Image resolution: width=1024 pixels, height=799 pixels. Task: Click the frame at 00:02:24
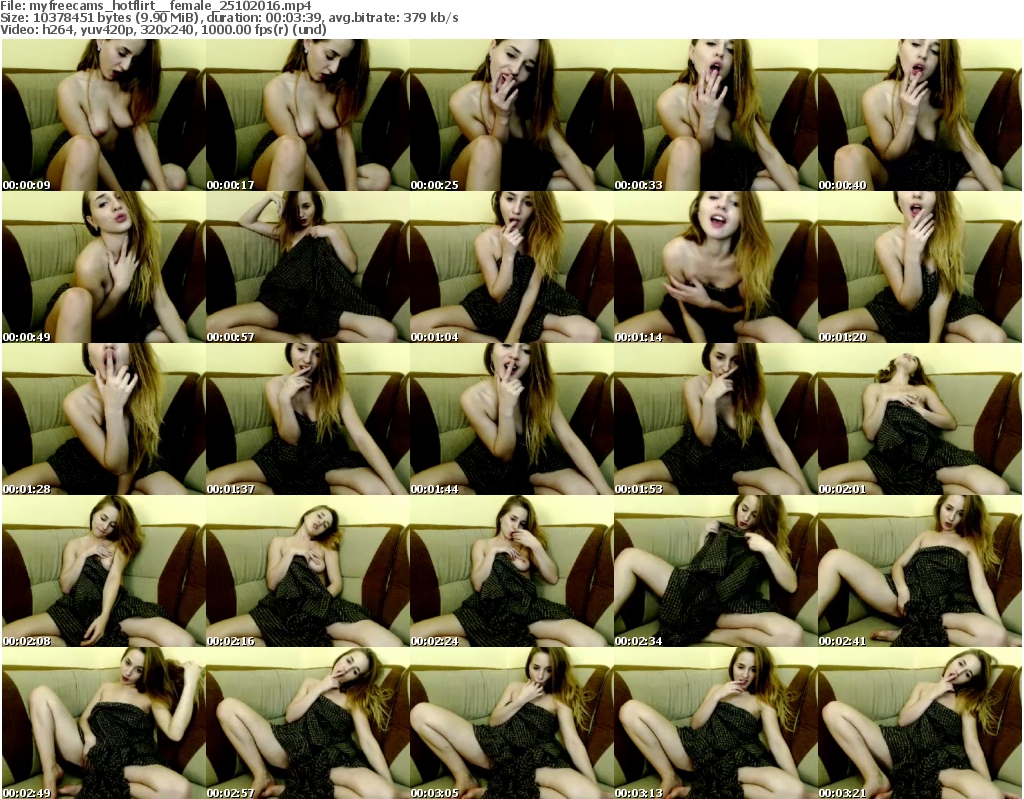(510, 572)
